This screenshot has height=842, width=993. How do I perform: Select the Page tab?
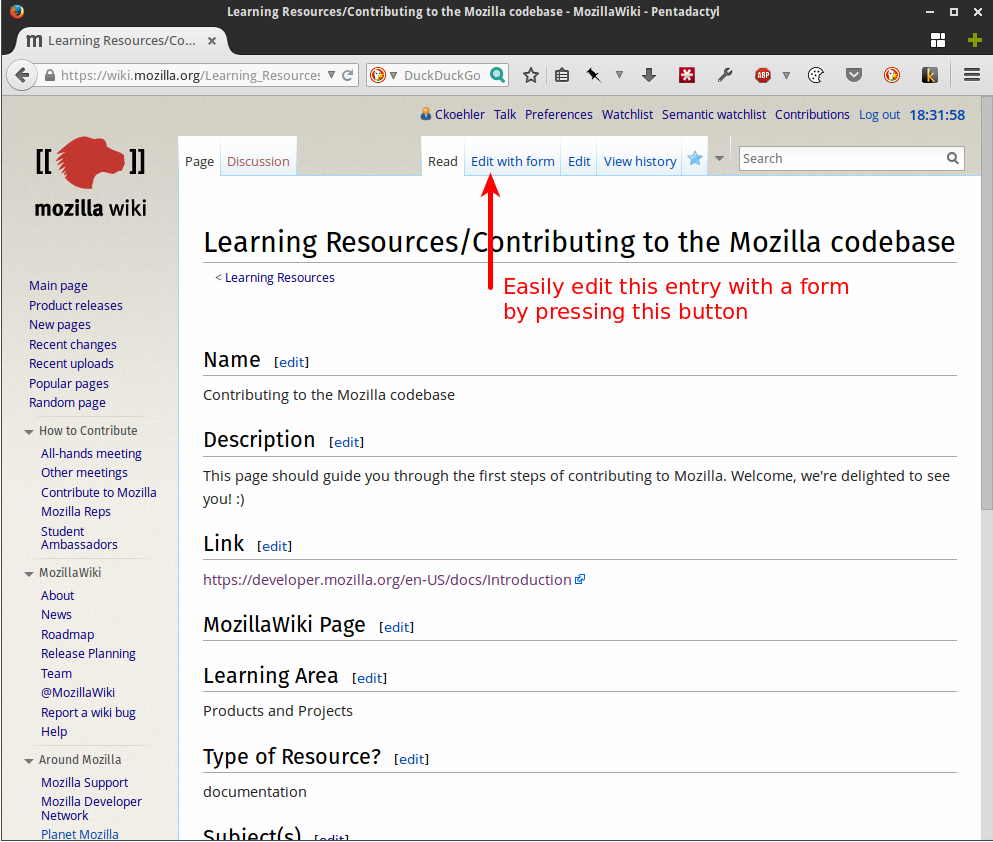pos(199,161)
